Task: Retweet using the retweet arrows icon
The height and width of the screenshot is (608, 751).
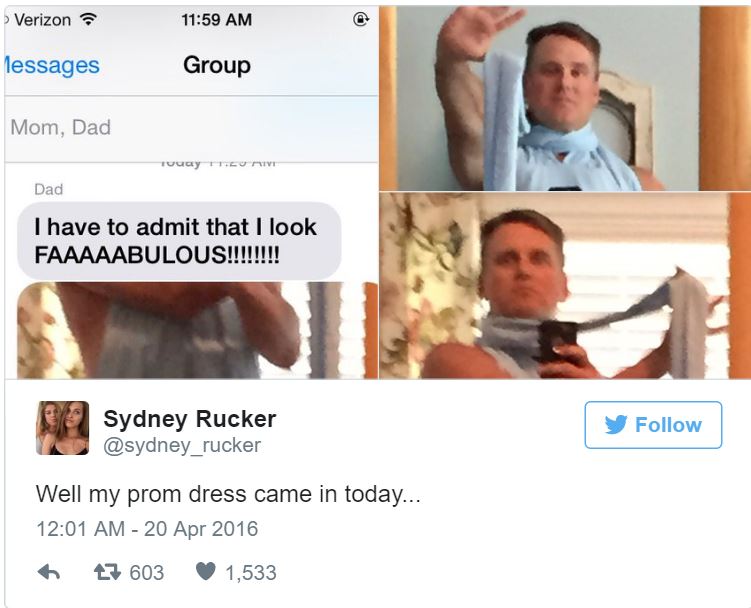Action: [x=107, y=572]
